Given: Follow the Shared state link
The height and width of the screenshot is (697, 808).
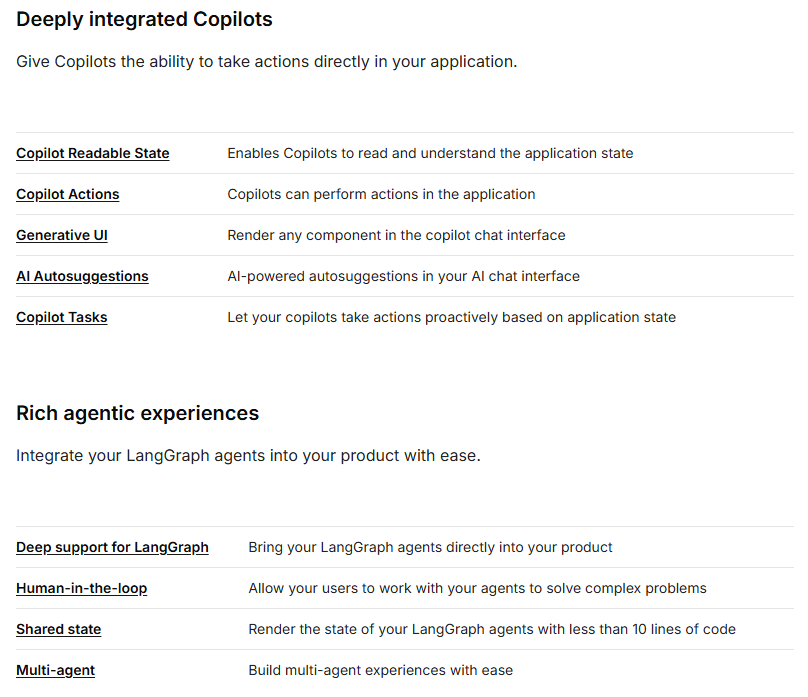Looking at the screenshot, I should point(58,629).
